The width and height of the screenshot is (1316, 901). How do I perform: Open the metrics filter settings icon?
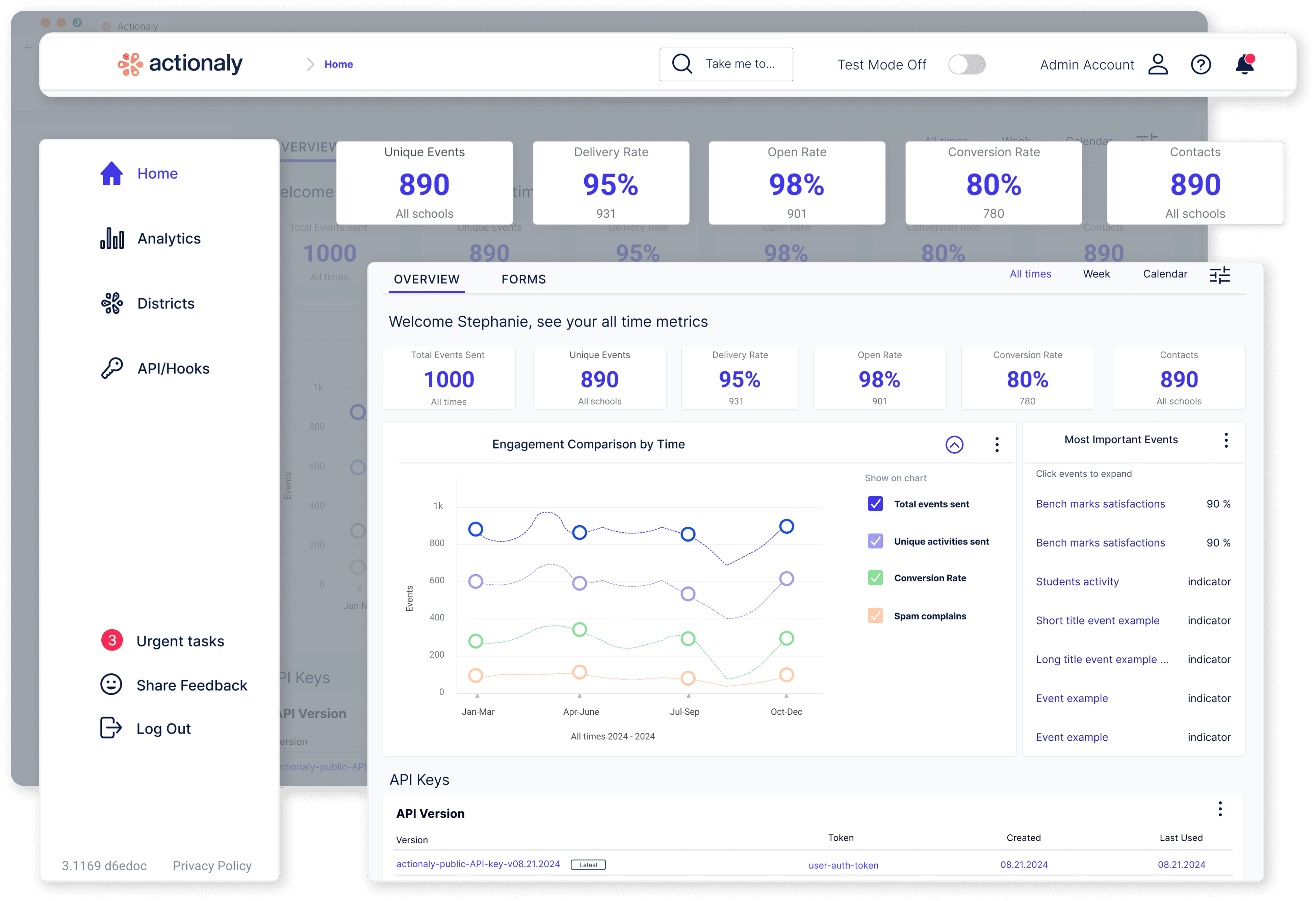[x=1221, y=274]
